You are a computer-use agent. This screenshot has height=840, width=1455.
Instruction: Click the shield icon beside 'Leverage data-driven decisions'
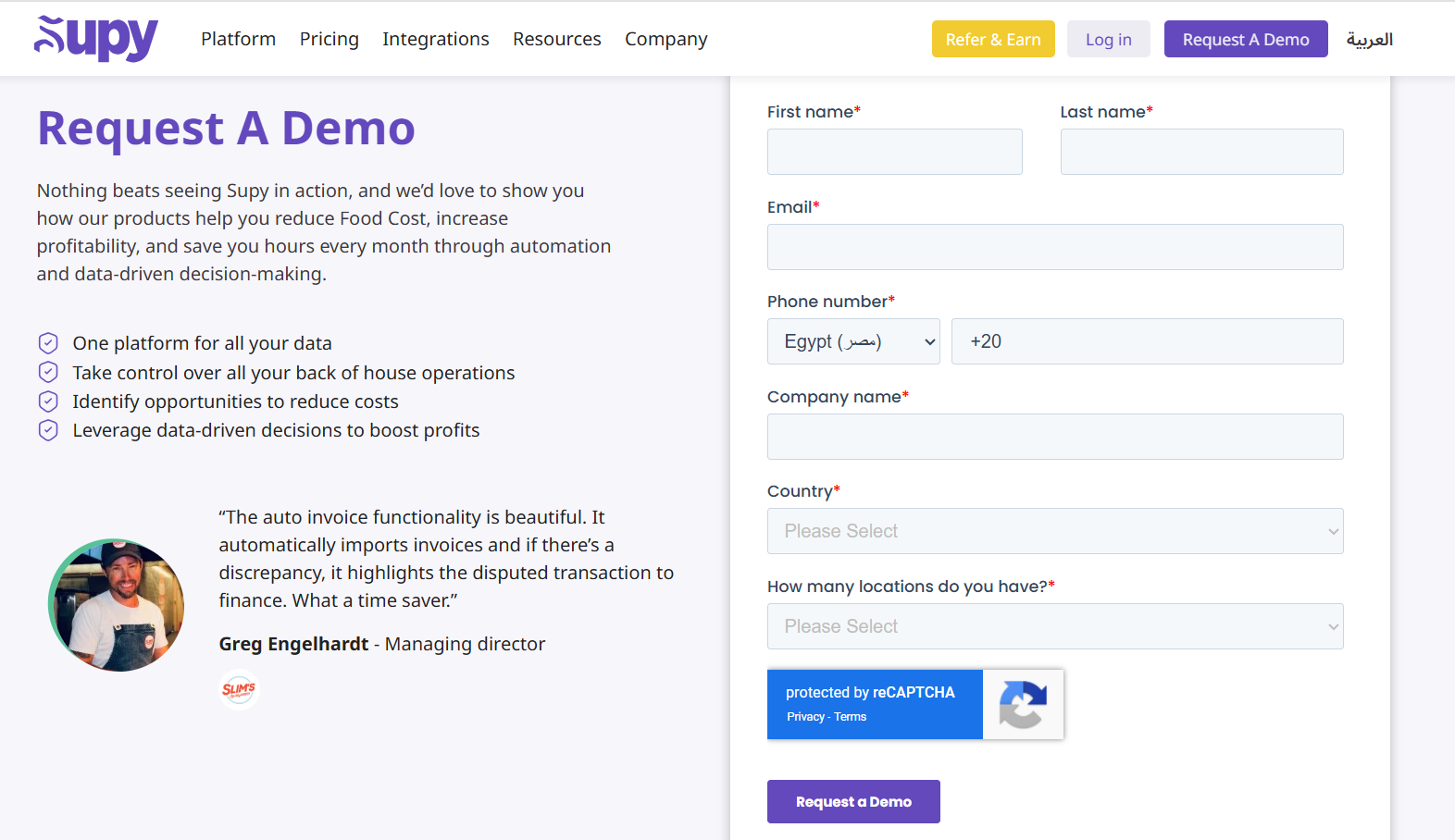point(48,430)
